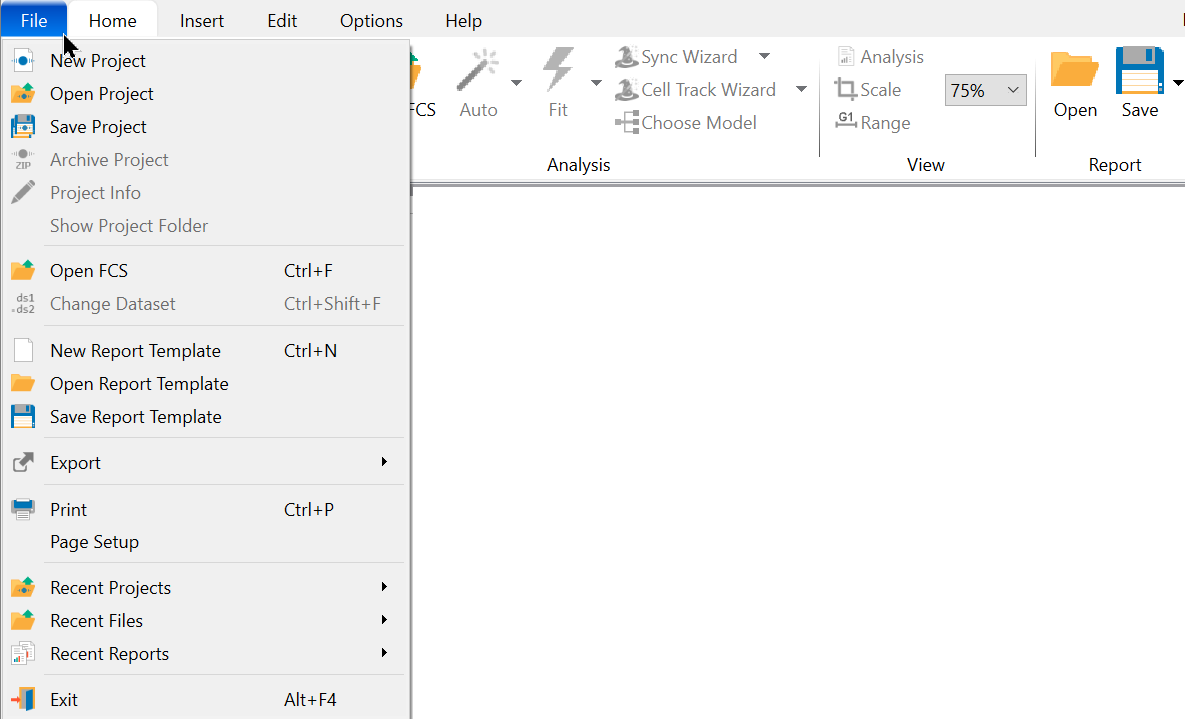
Task: Open the Sync Wizard dropdown arrow
Action: click(x=764, y=57)
